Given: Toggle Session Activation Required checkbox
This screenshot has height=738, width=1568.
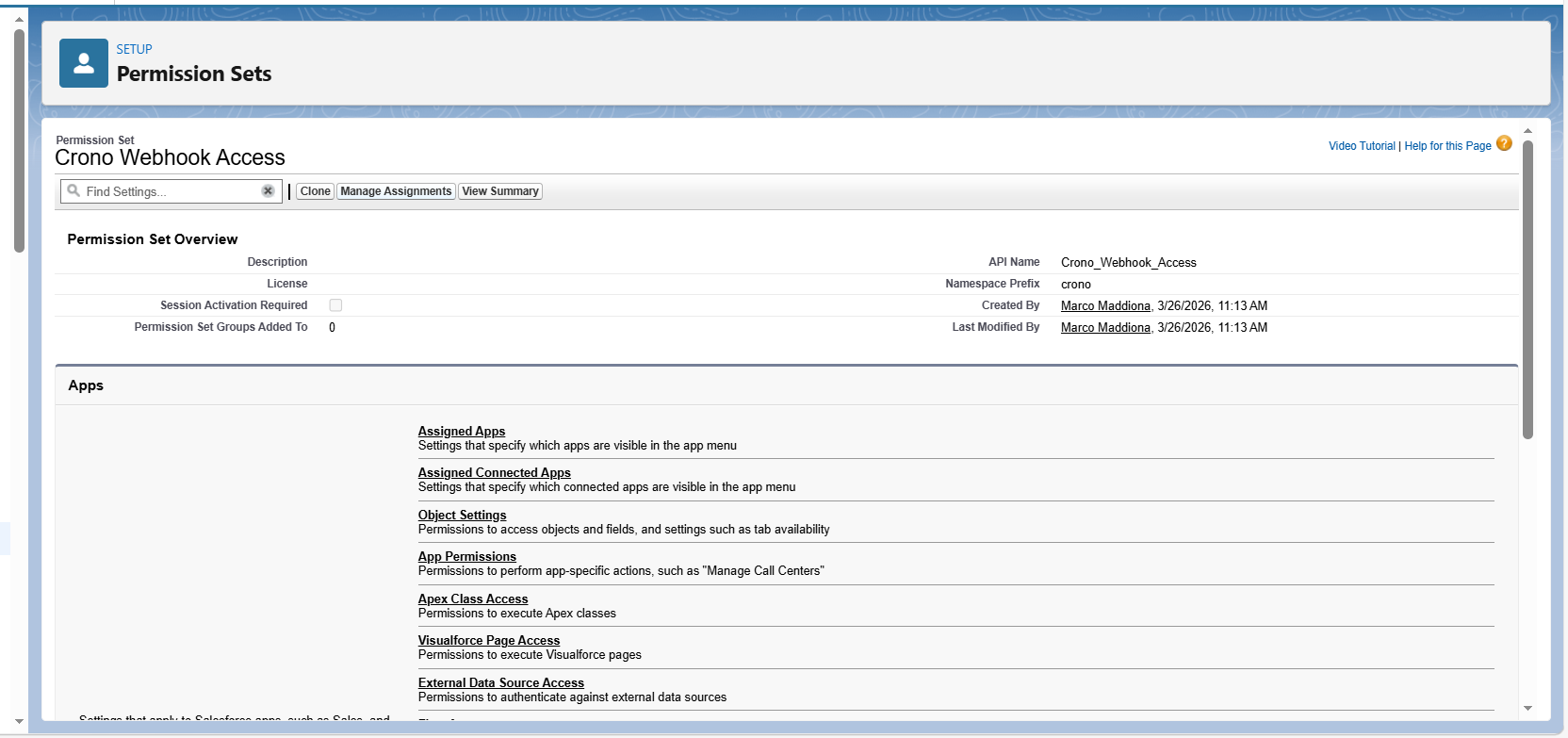Looking at the screenshot, I should click(335, 305).
